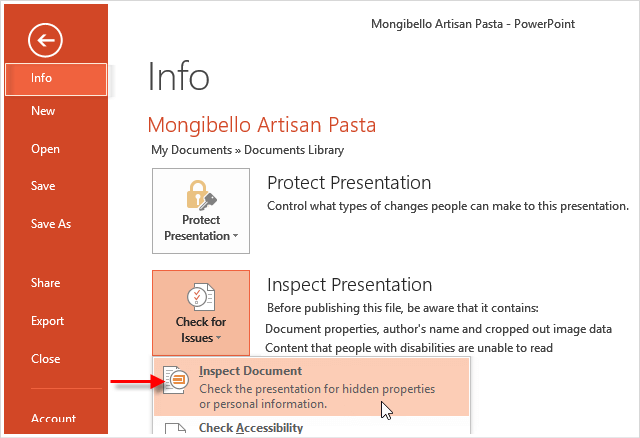Click Save in the sidebar
The width and height of the screenshot is (640, 438).
(x=43, y=186)
